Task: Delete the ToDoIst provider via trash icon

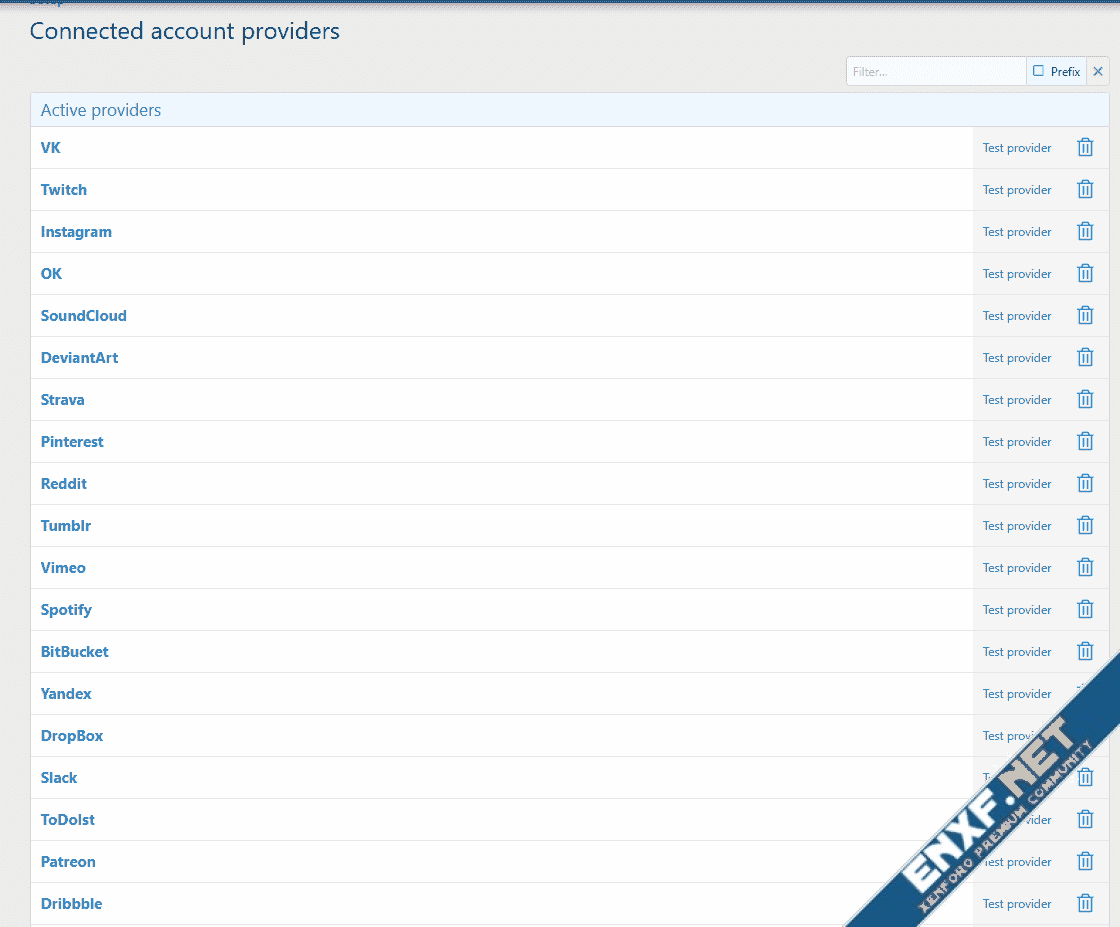Action: [1085, 819]
